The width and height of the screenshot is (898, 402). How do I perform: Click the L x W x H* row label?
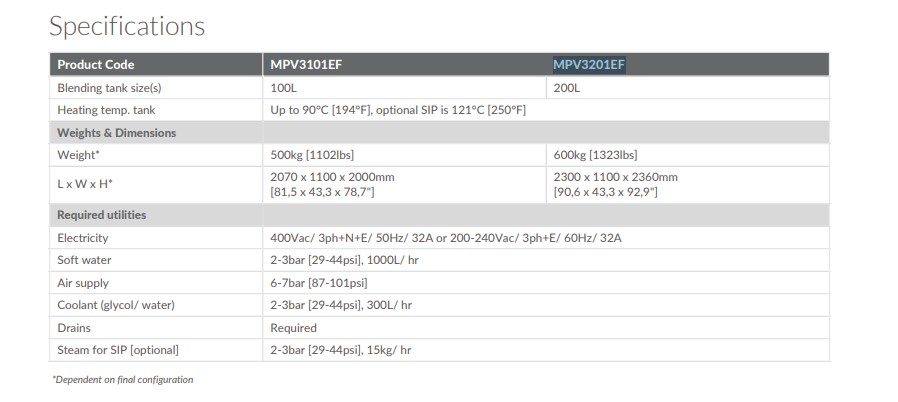85,183
